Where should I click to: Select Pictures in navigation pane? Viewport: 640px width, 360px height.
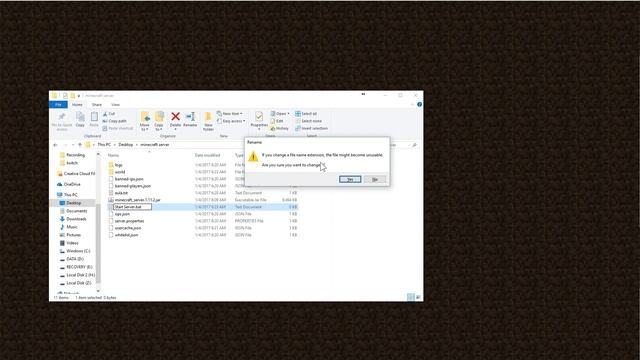tap(70, 235)
